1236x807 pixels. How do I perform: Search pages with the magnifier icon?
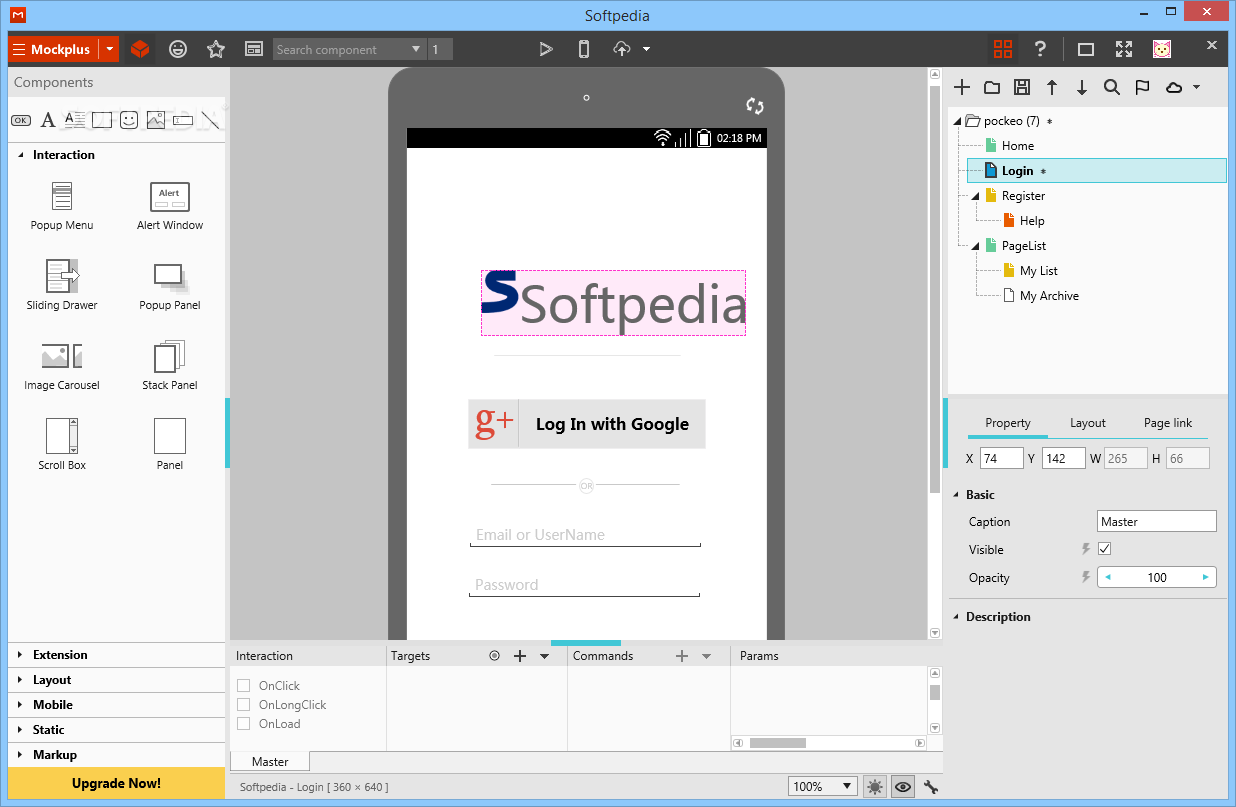[1112, 87]
